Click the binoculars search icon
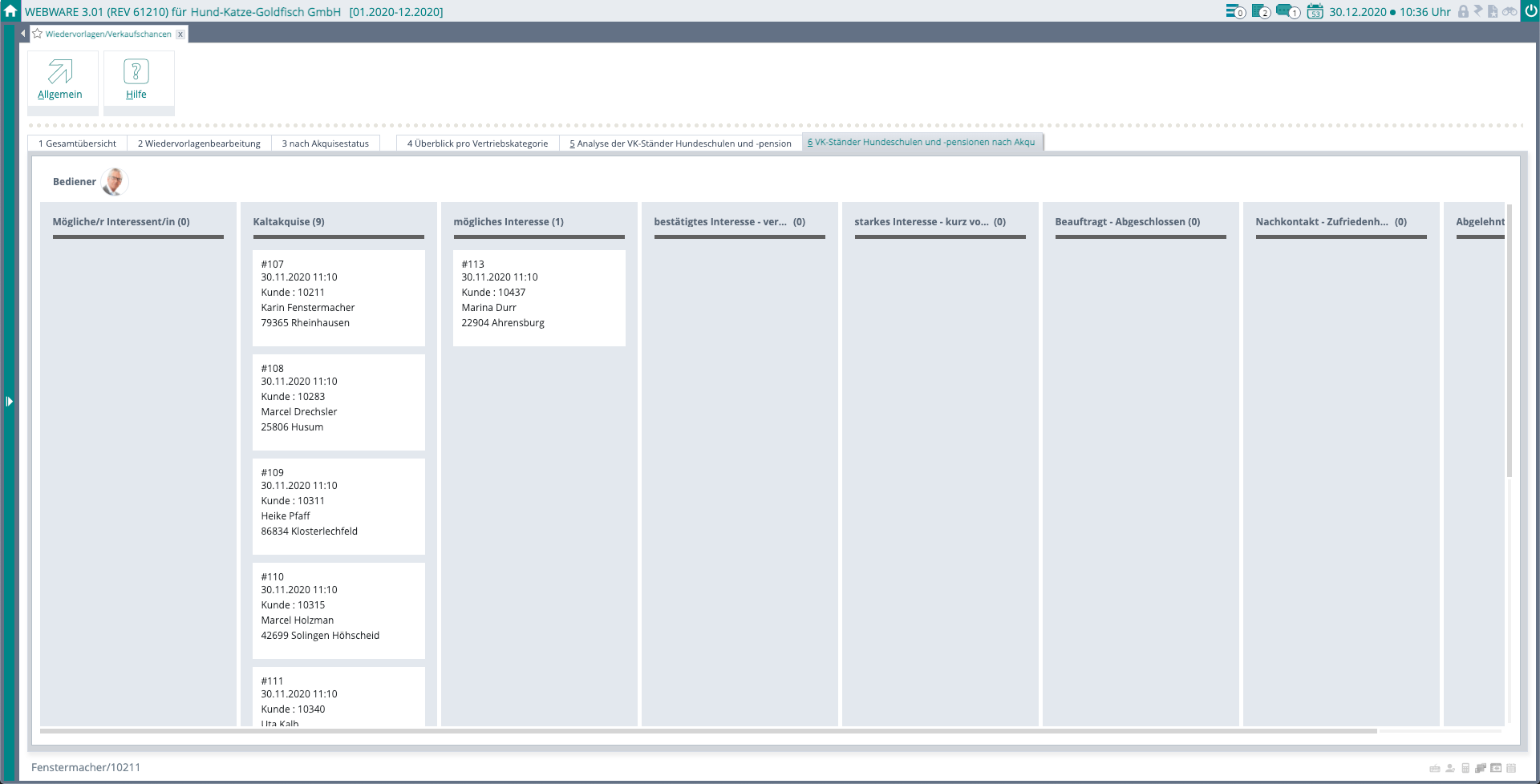Screen dimensions: 1540x784 pos(1510,12)
